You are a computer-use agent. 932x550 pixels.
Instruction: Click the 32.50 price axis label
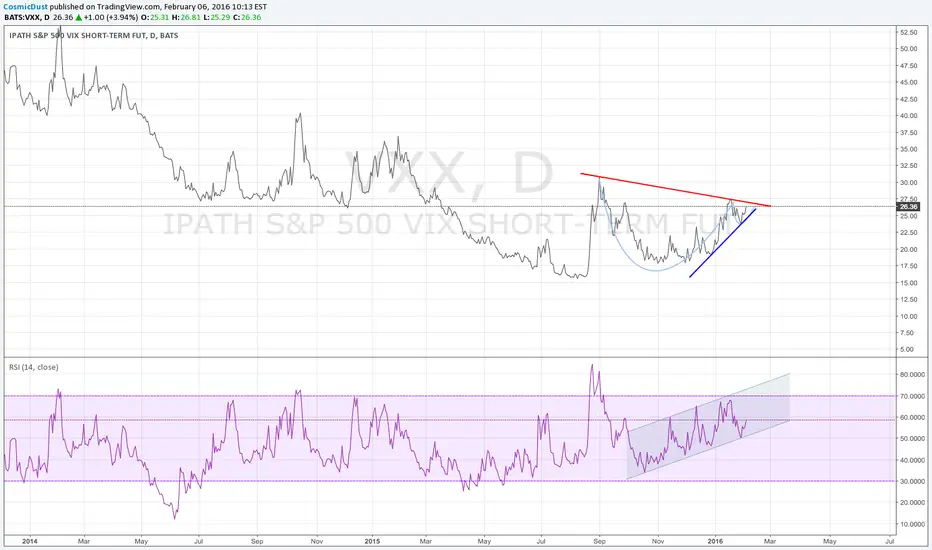[x=908, y=166]
